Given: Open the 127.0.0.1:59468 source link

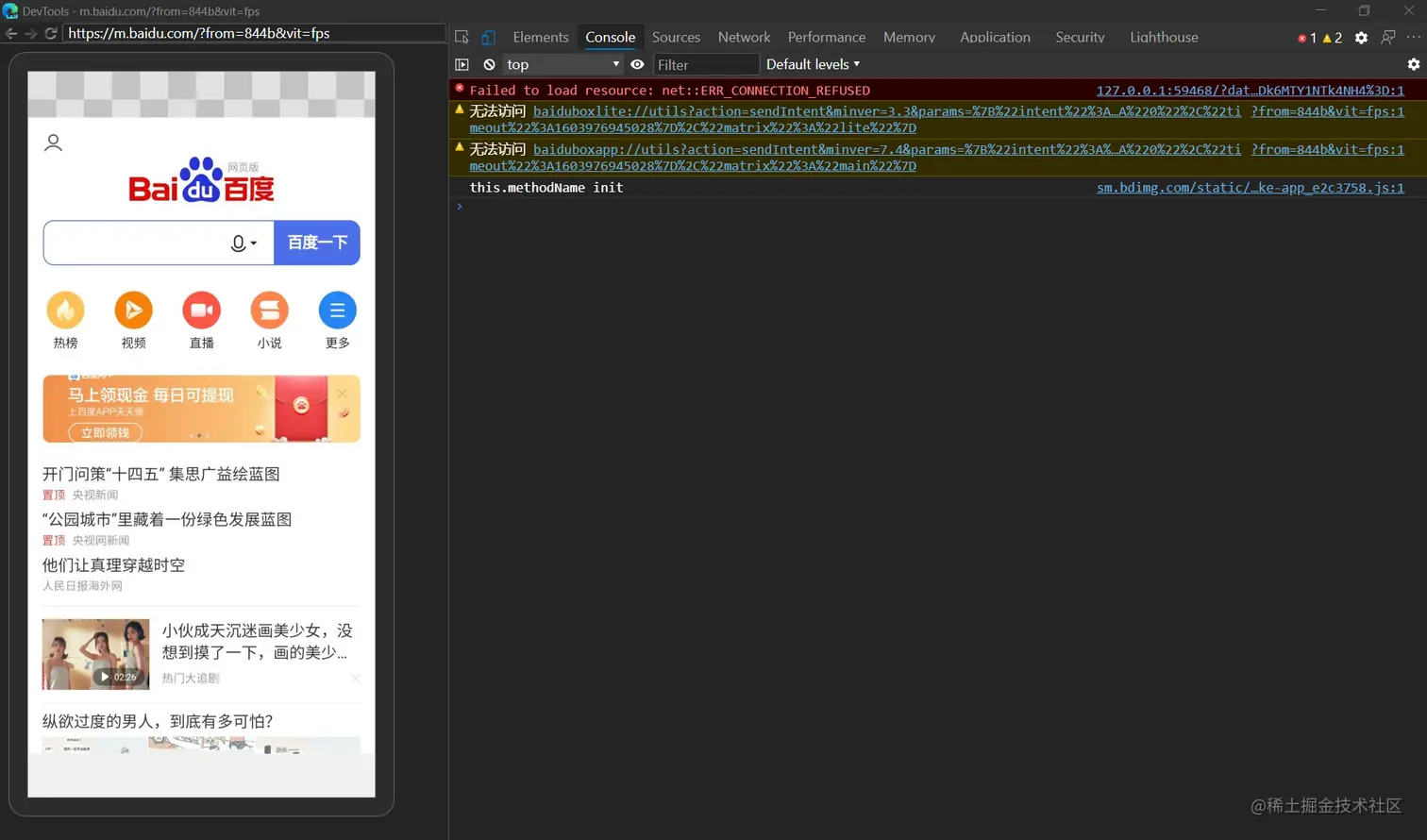Looking at the screenshot, I should pyautogui.click(x=1250, y=91).
